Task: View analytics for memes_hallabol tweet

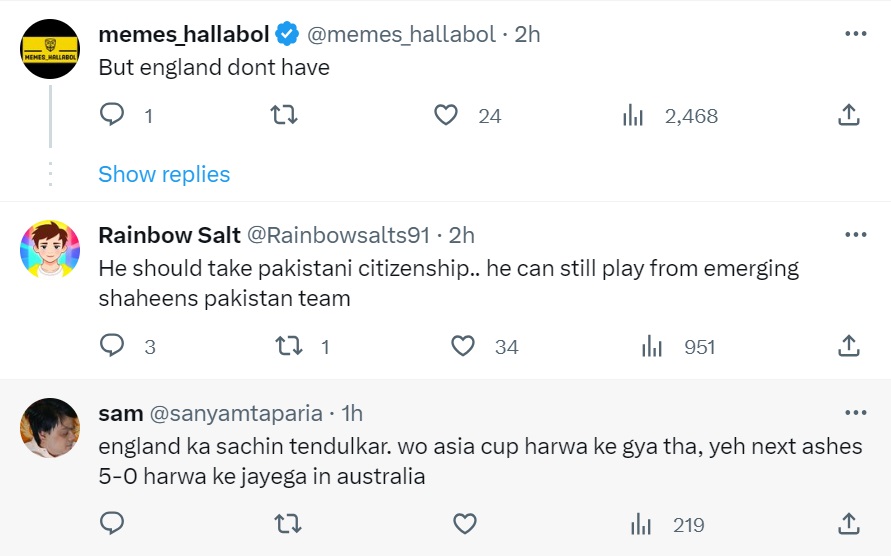Action: 633,116
